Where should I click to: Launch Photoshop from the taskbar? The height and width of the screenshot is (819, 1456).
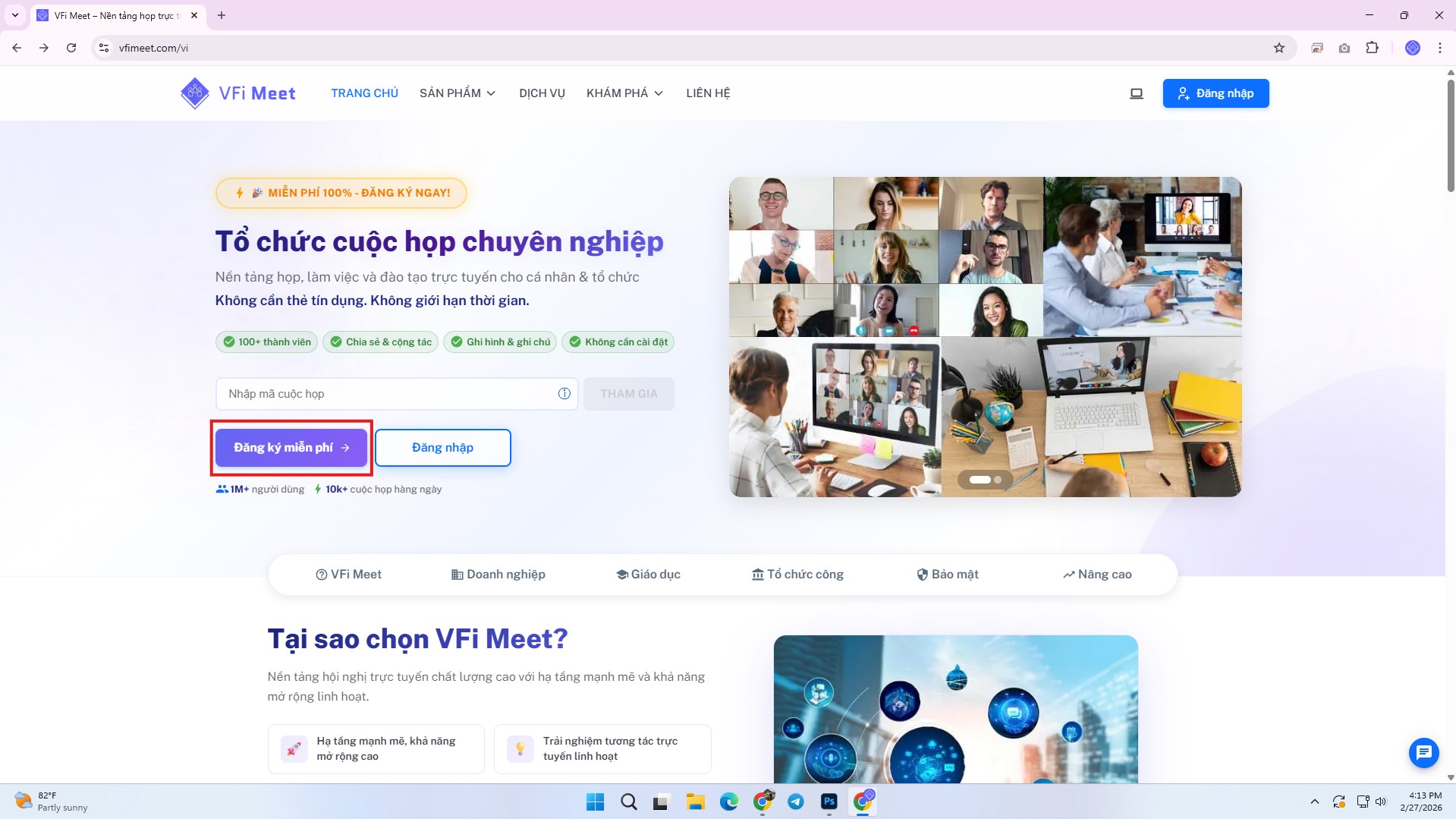pyautogui.click(x=829, y=802)
